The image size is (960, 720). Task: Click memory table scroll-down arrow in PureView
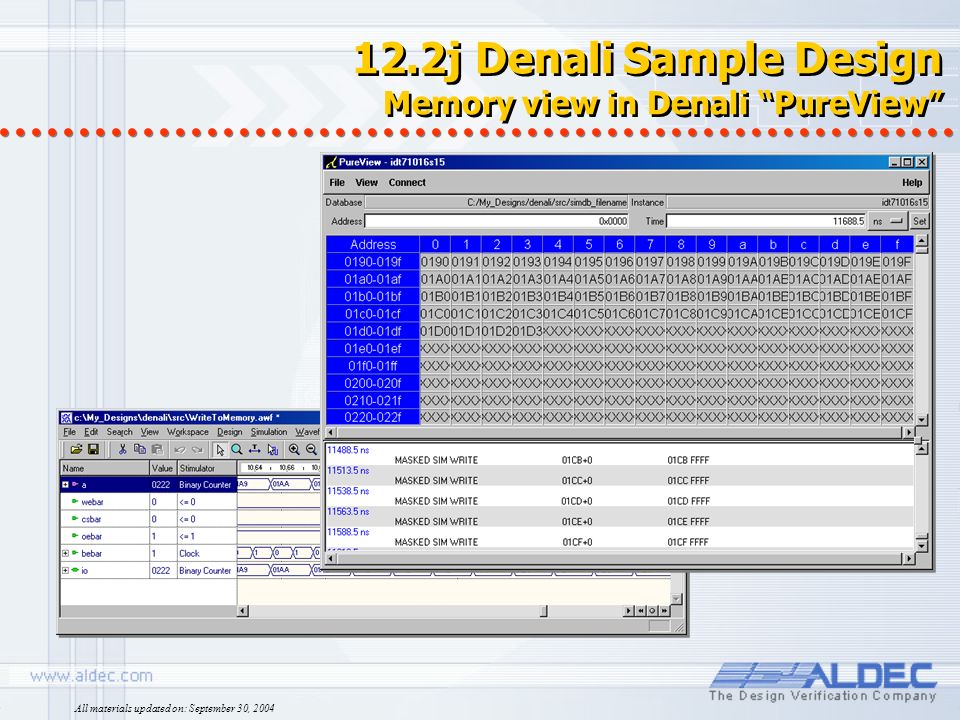(921, 419)
